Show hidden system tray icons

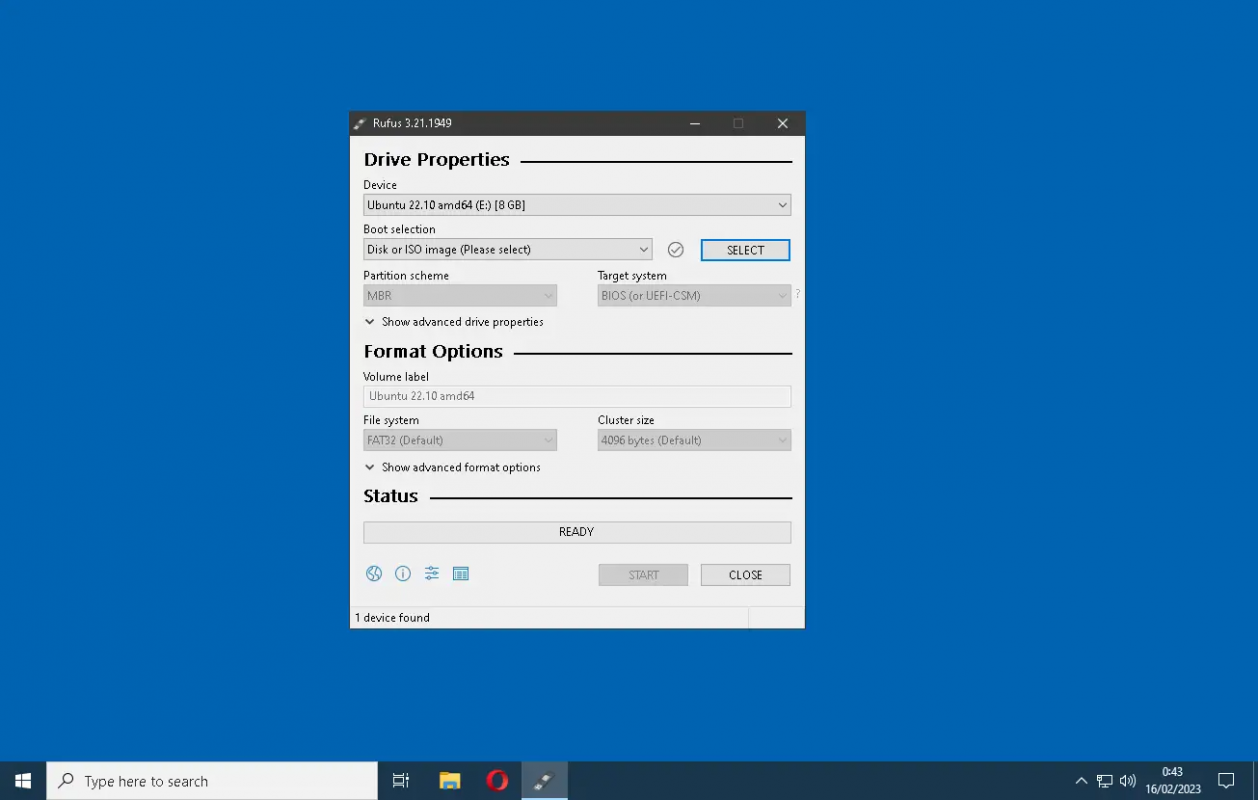point(1081,781)
